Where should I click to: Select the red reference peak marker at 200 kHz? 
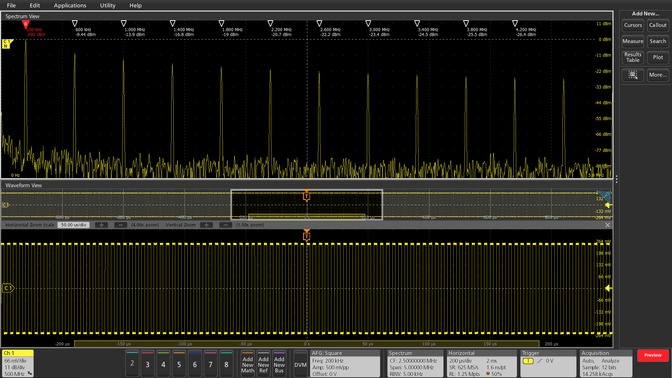point(26,24)
